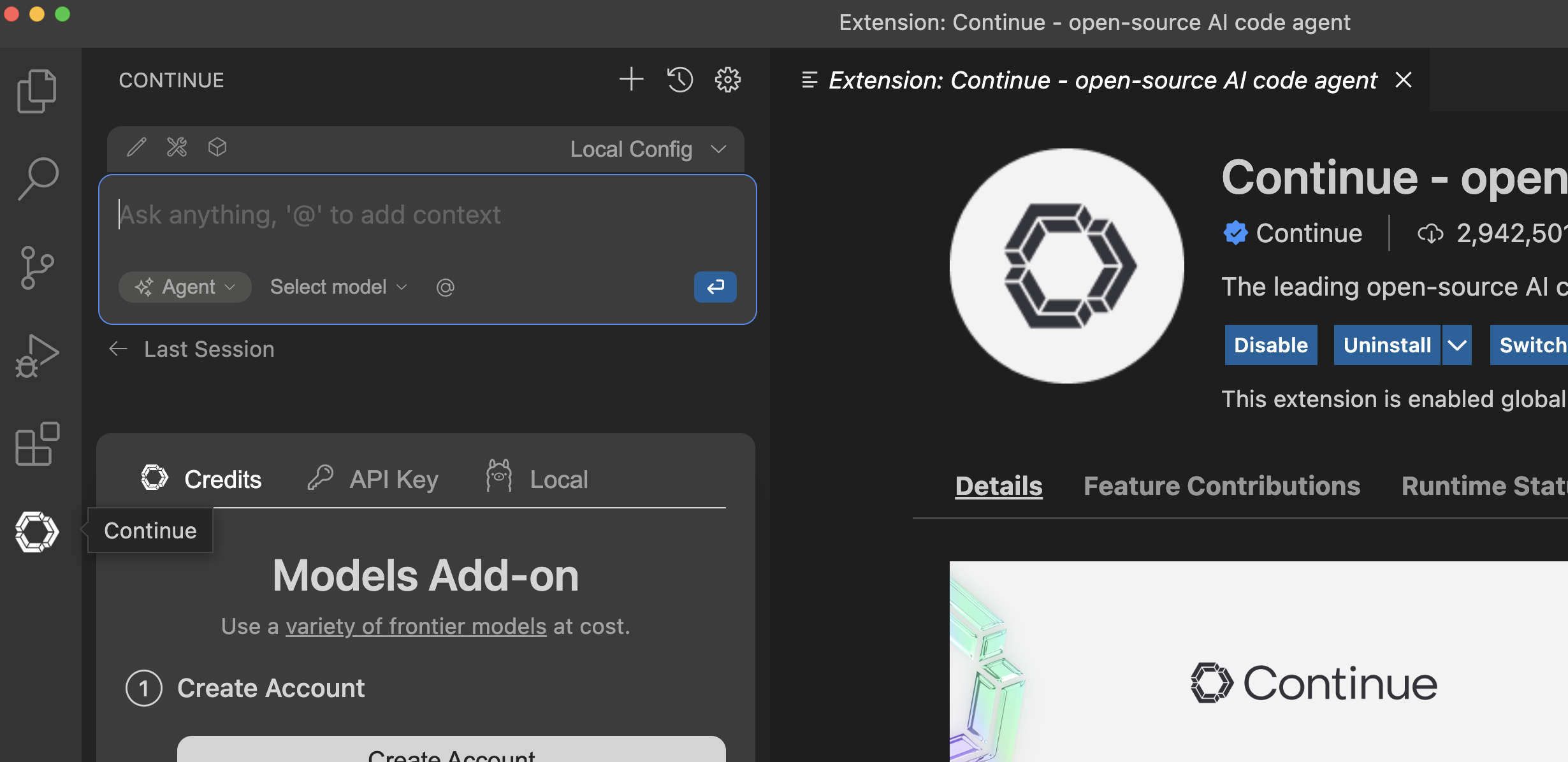Open the Search view in activity bar
This screenshot has height=762, width=1568.
(38, 179)
